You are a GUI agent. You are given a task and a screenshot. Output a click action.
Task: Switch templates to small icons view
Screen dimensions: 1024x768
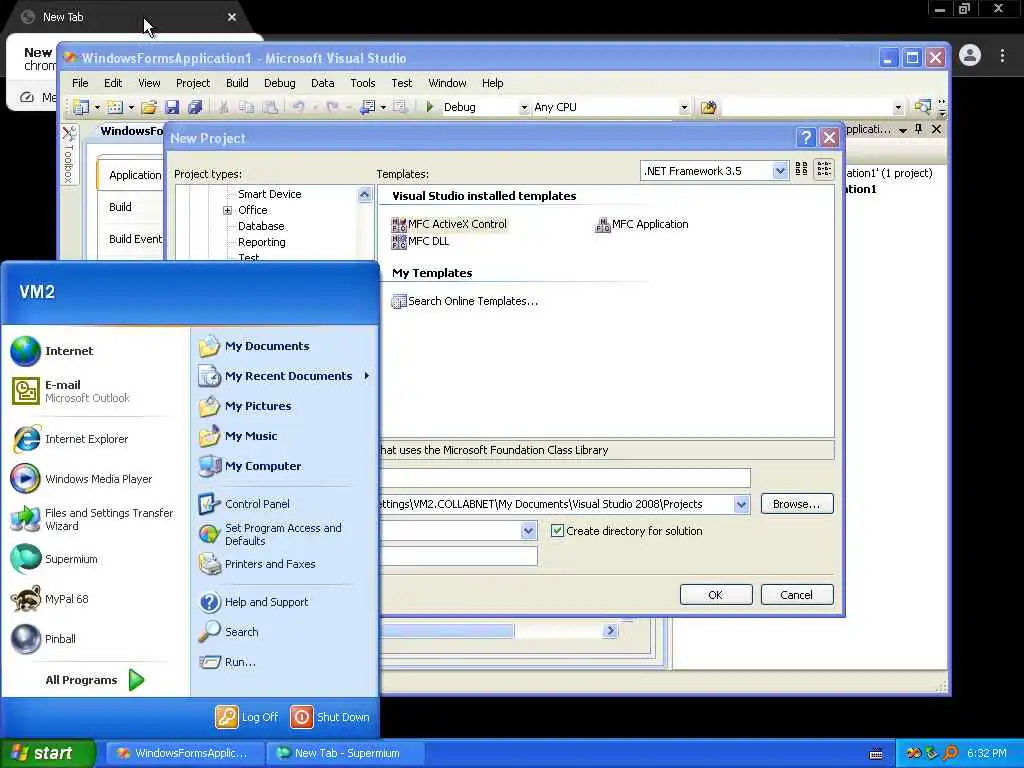coord(824,170)
